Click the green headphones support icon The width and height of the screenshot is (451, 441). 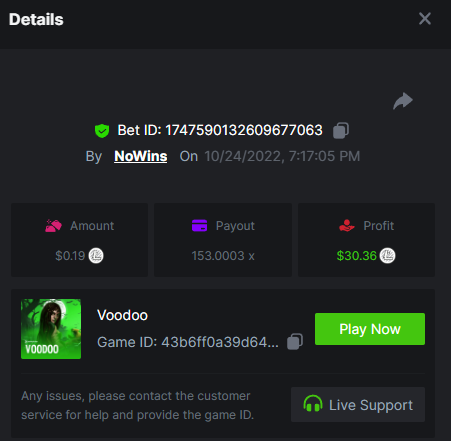tap(313, 404)
